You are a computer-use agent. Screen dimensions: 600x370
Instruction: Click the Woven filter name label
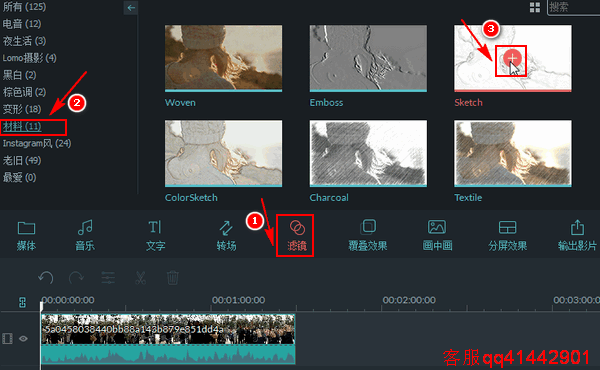click(x=180, y=103)
